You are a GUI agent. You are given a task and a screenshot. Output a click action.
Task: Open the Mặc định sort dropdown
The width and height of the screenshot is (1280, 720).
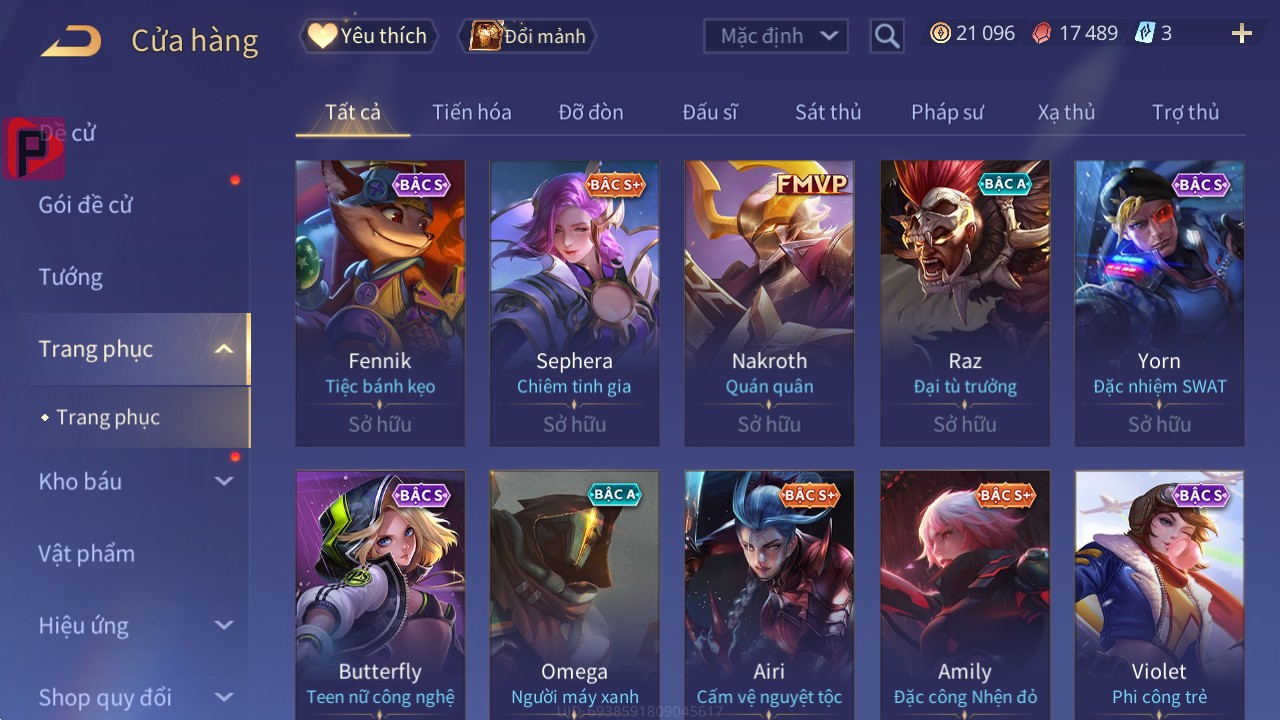(x=776, y=36)
